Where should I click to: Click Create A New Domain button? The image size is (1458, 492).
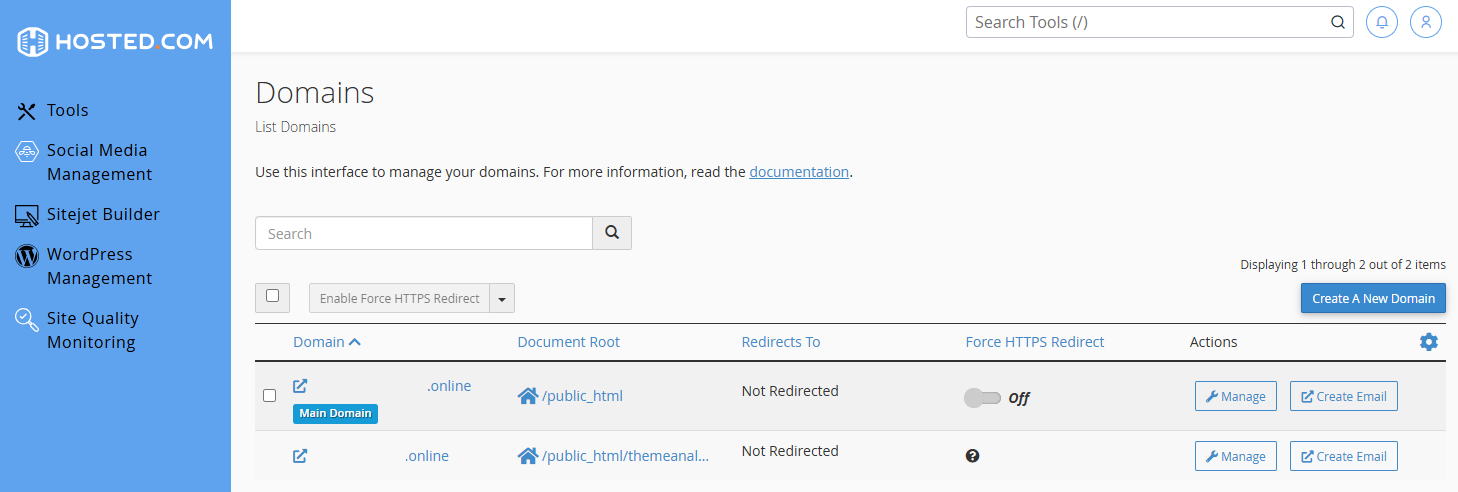coord(1373,298)
